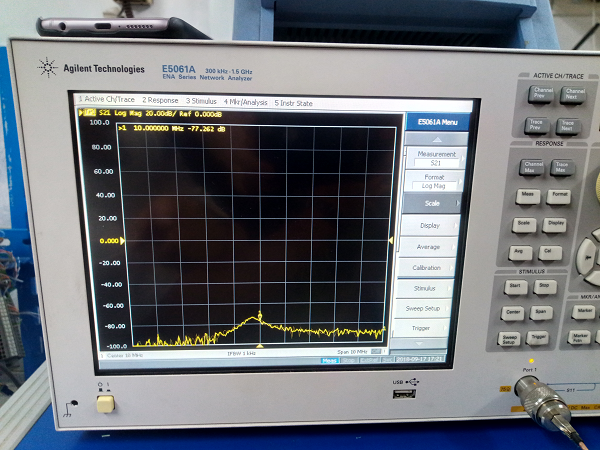
Task: Click the date and time readout
Action: (x=420, y=359)
